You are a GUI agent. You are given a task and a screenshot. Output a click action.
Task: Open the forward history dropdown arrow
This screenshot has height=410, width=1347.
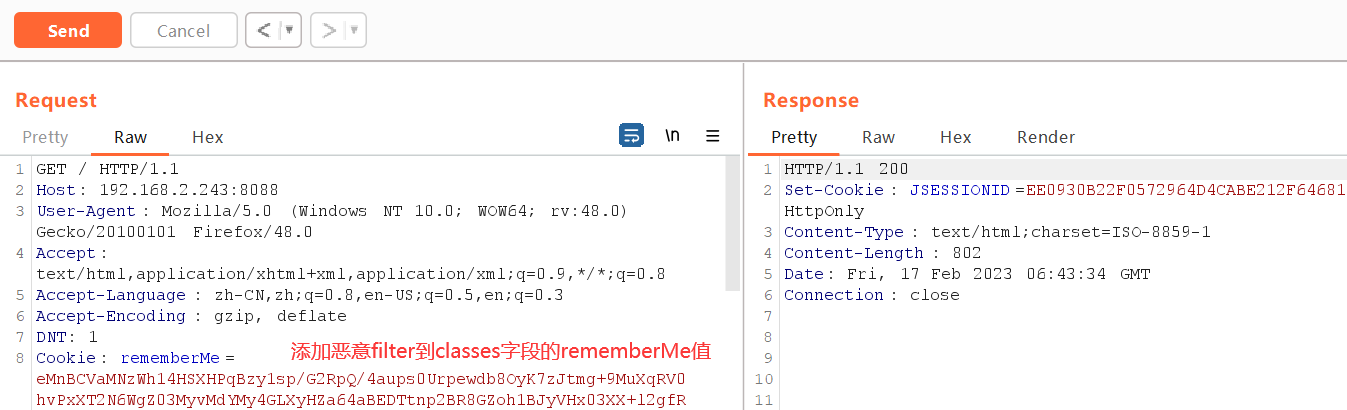(x=354, y=31)
